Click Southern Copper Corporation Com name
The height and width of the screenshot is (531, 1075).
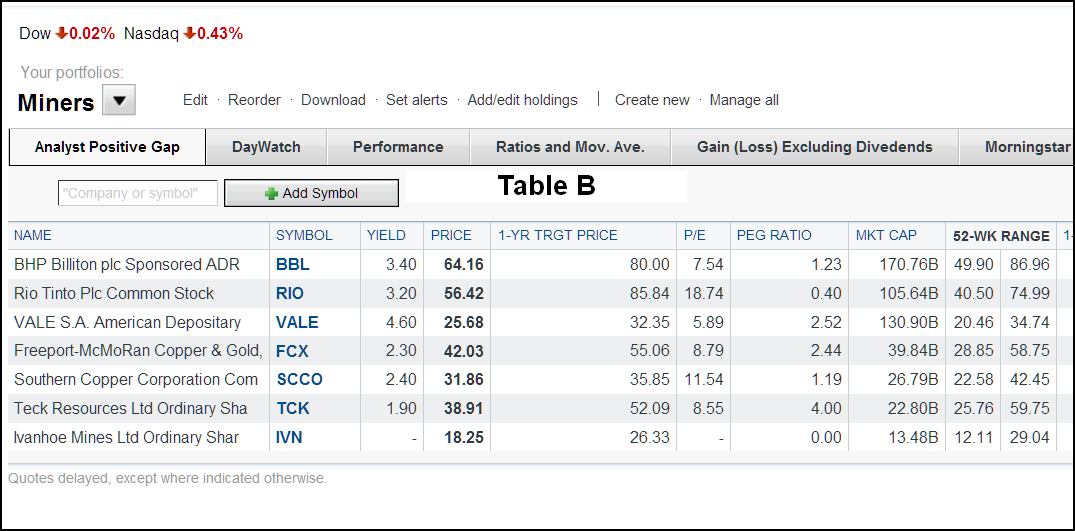coord(136,380)
